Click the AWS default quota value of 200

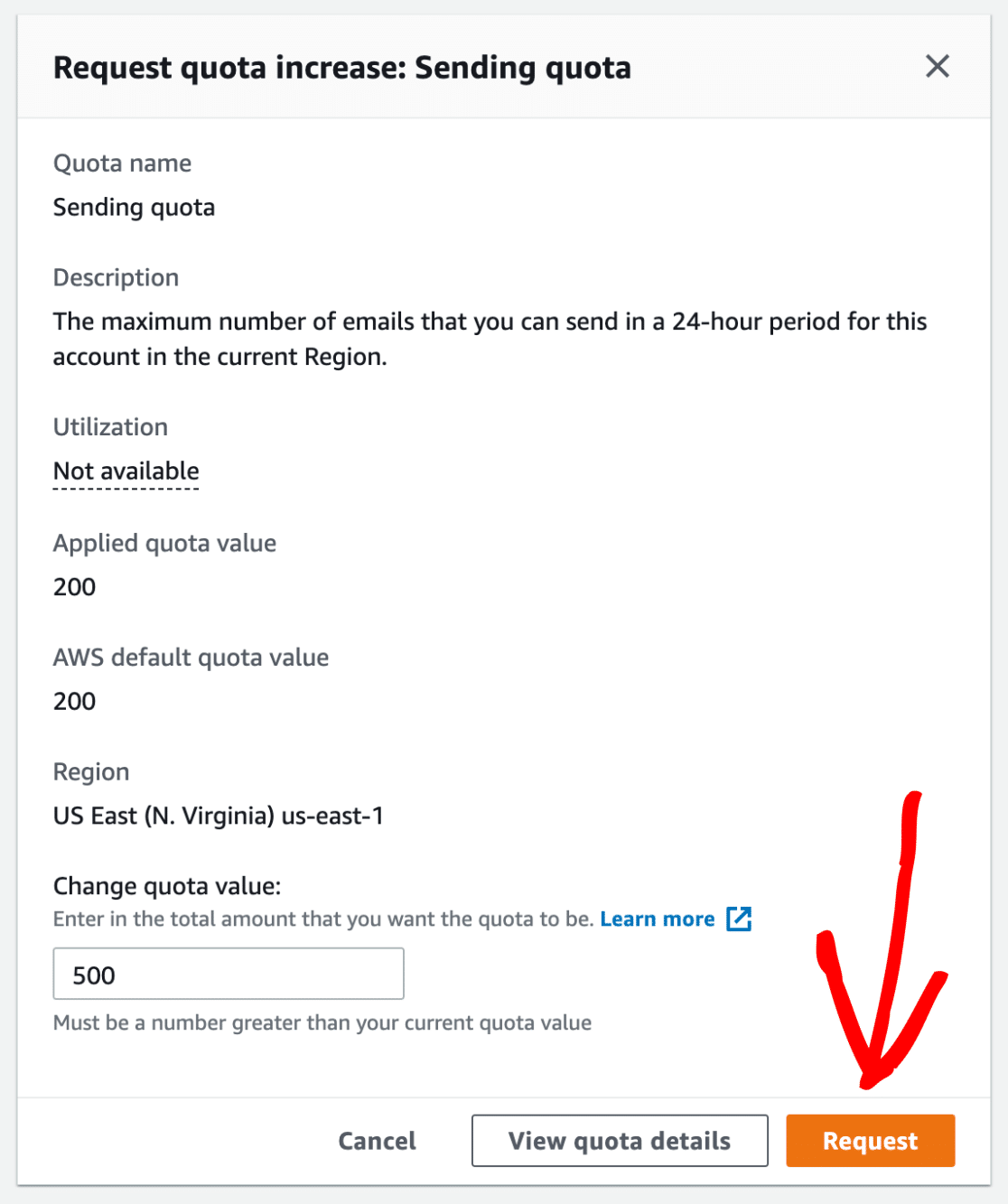74,702
